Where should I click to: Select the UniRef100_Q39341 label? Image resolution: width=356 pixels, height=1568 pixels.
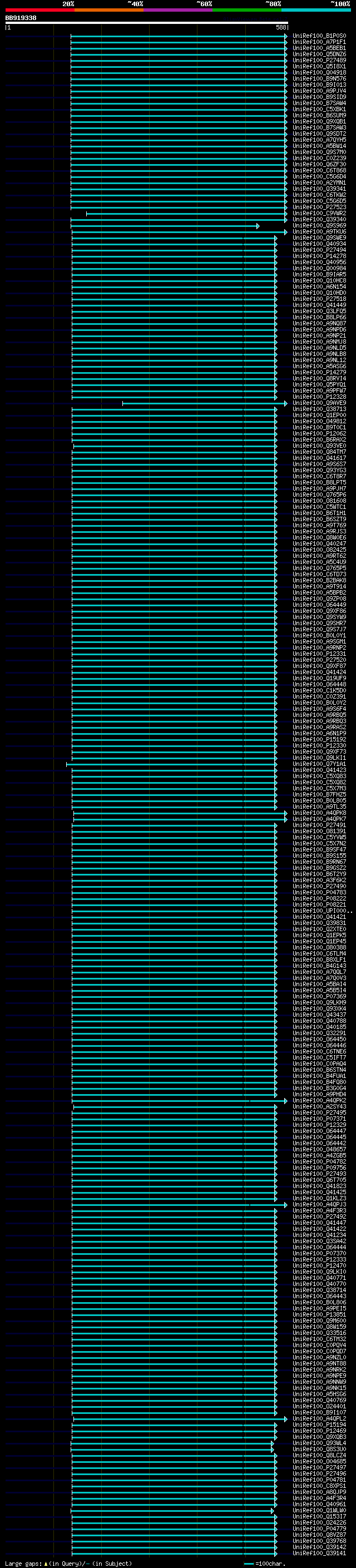pyautogui.click(x=319, y=189)
